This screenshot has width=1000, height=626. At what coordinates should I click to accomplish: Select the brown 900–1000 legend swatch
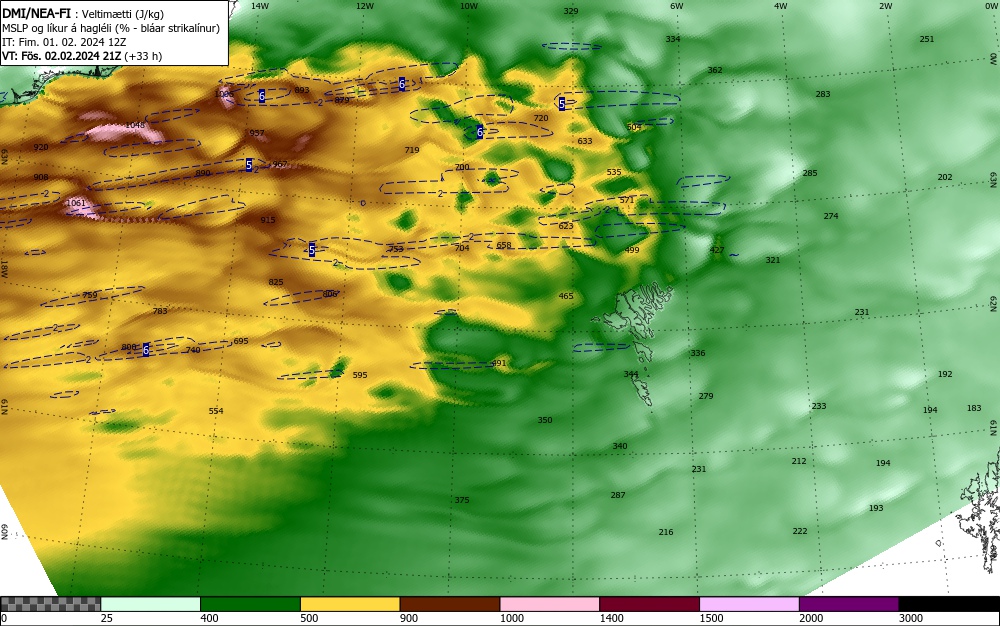coord(450,604)
